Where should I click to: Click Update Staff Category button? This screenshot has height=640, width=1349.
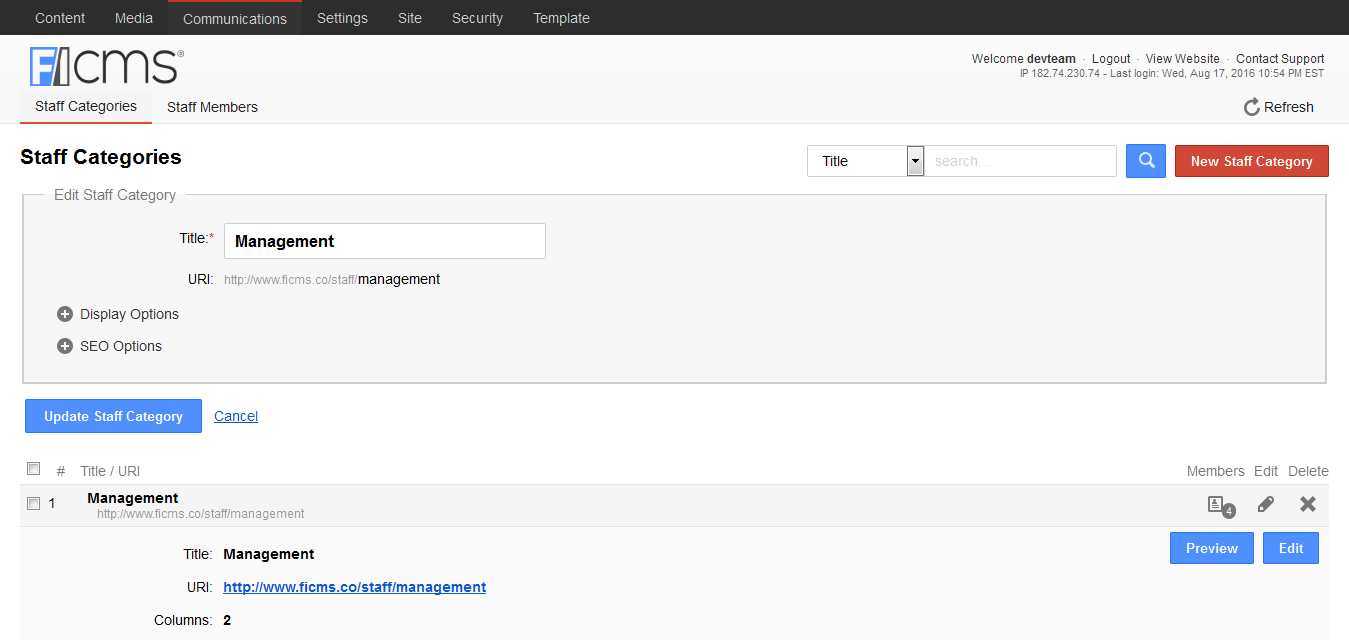click(113, 416)
